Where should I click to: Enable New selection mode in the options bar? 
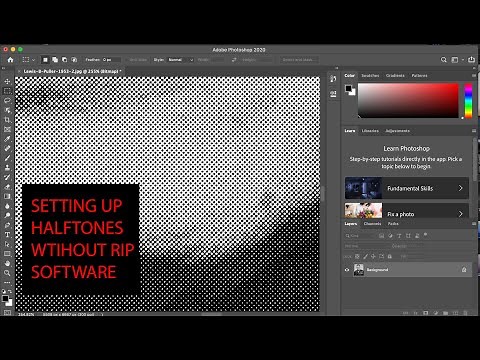click(x=45, y=60)
